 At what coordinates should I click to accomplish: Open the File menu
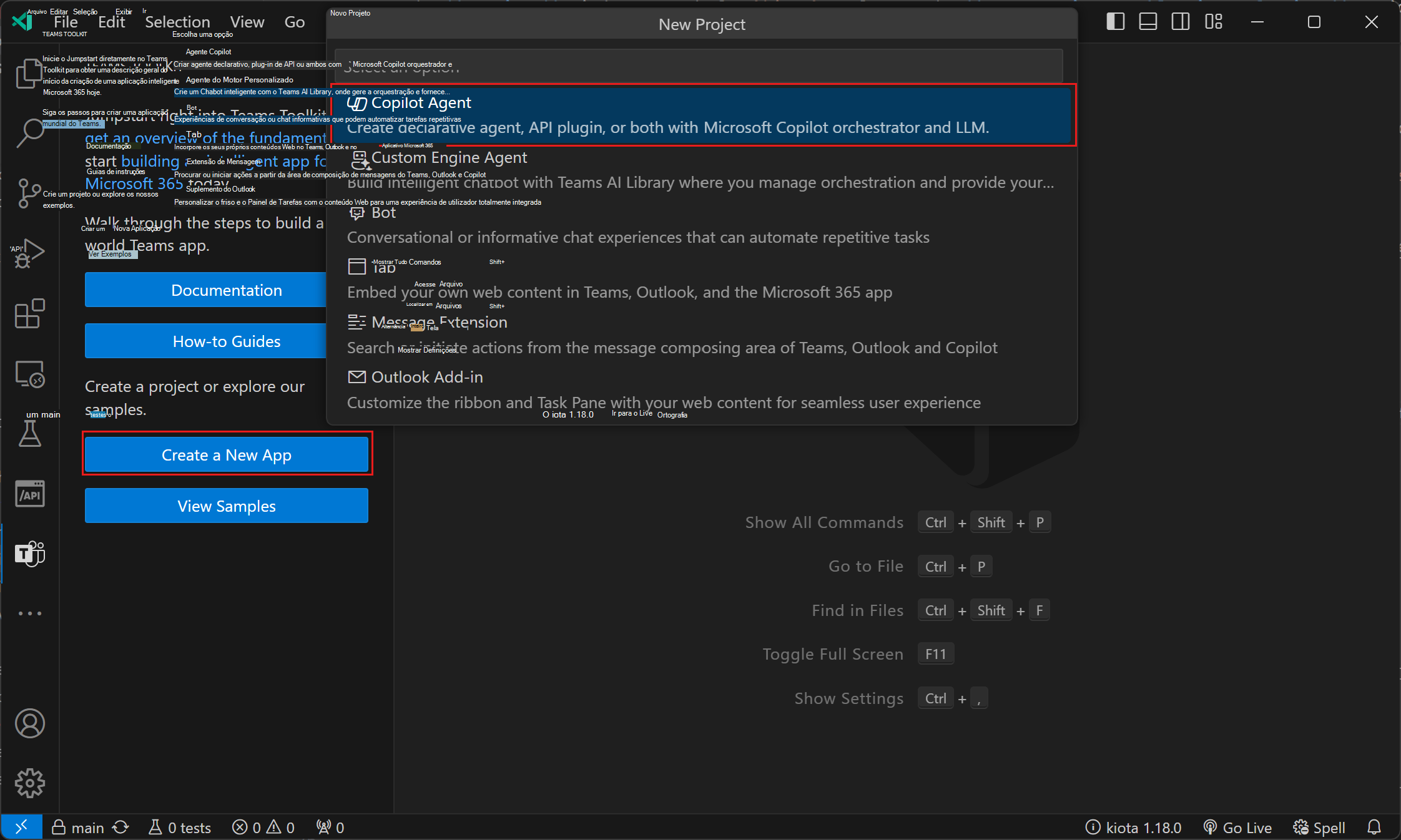(x=66, y=21)
